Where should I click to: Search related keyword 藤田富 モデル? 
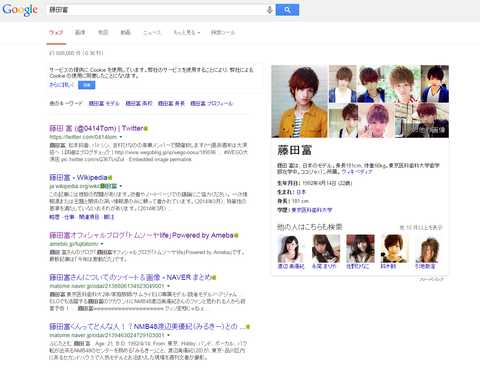pos(104,104)
